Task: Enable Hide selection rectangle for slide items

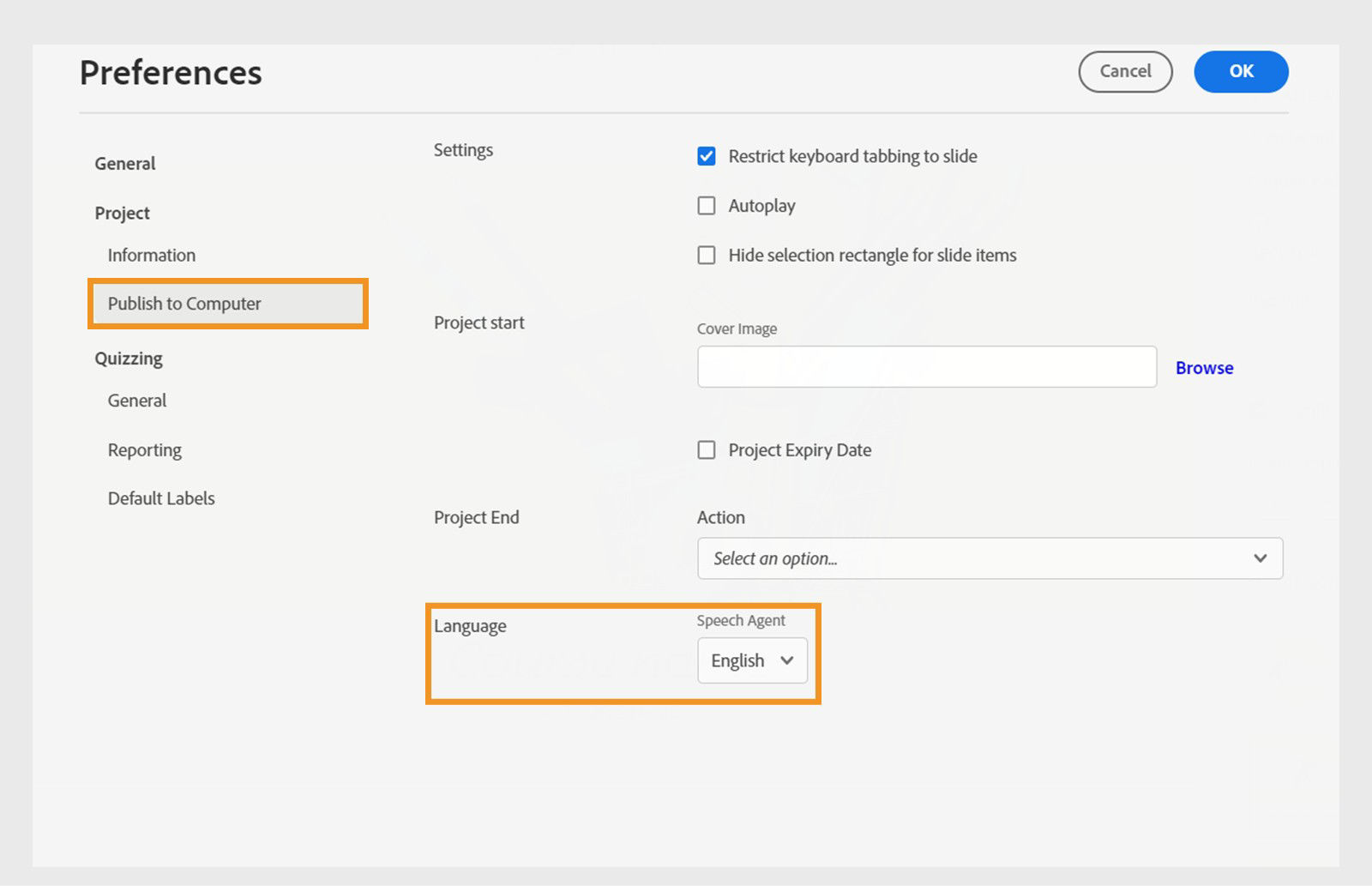Action: click(706, 255)
